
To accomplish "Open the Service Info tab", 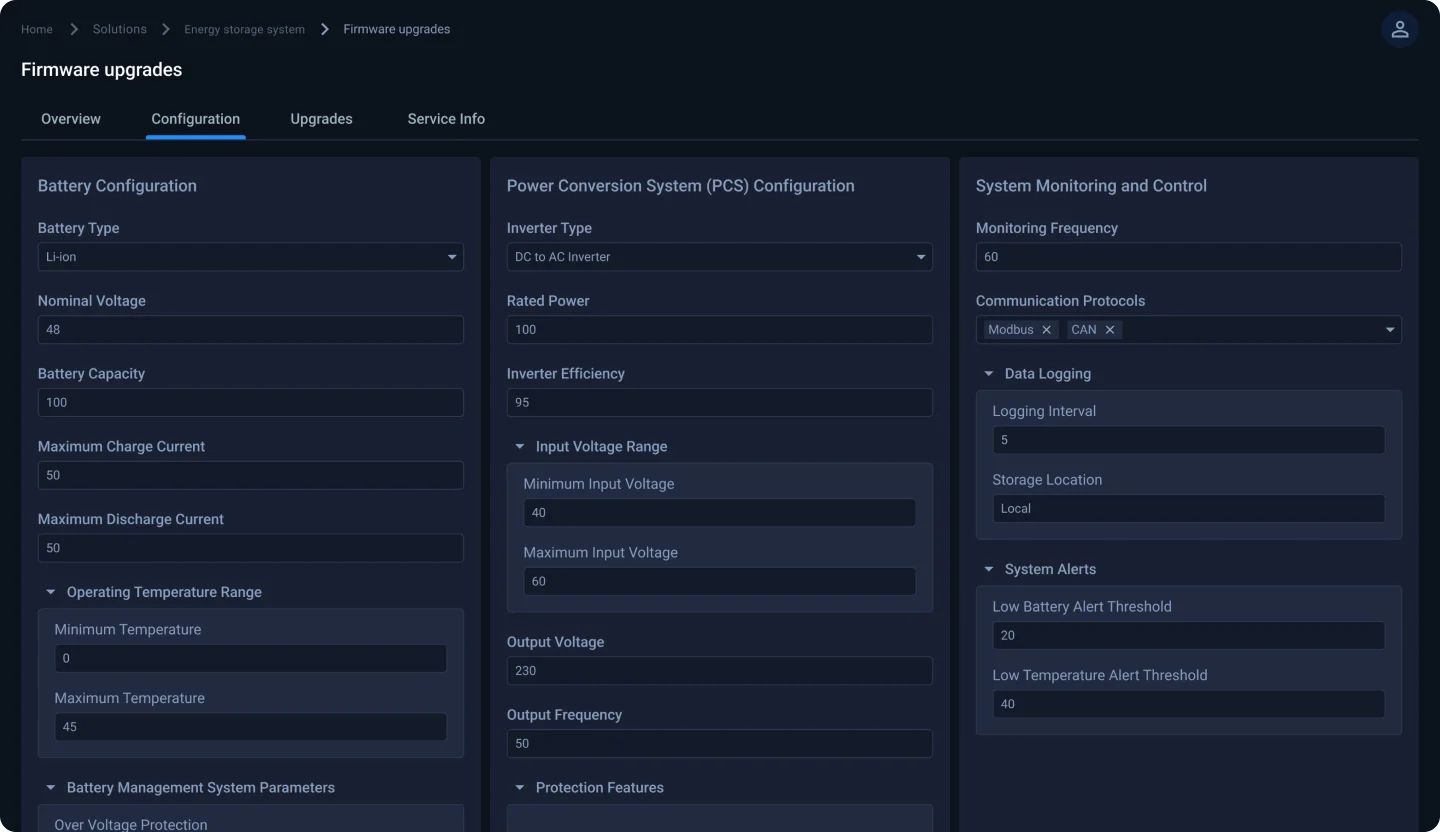I will pyautogui.click(x=446, y=119).
